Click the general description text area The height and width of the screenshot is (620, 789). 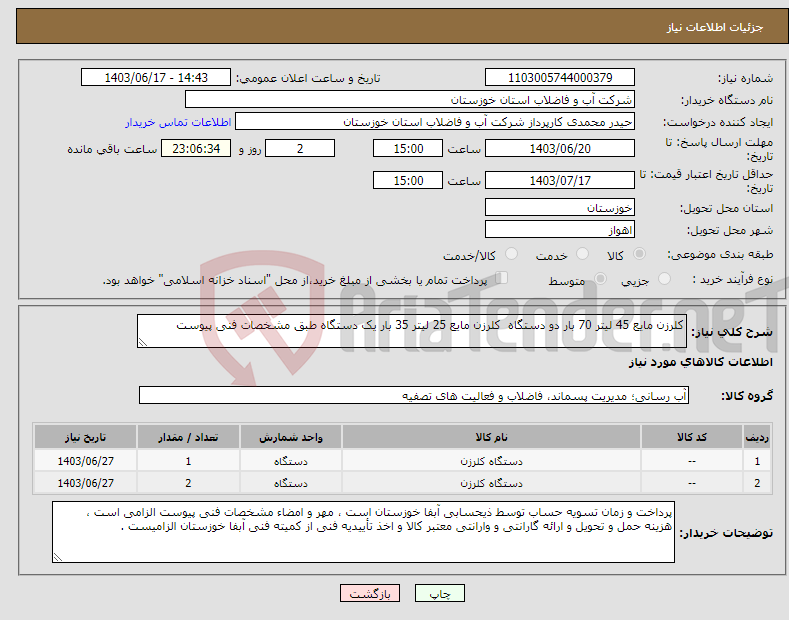tap(412, 331)
